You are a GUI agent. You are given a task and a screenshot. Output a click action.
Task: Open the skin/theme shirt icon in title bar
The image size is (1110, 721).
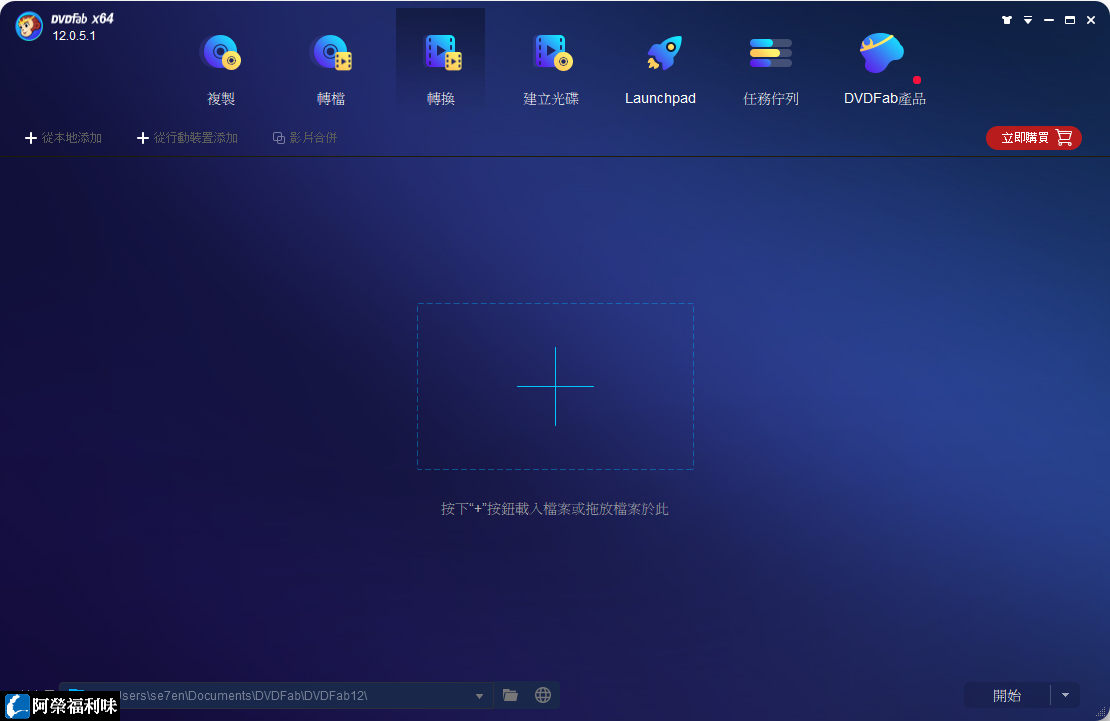[1007, 20]
